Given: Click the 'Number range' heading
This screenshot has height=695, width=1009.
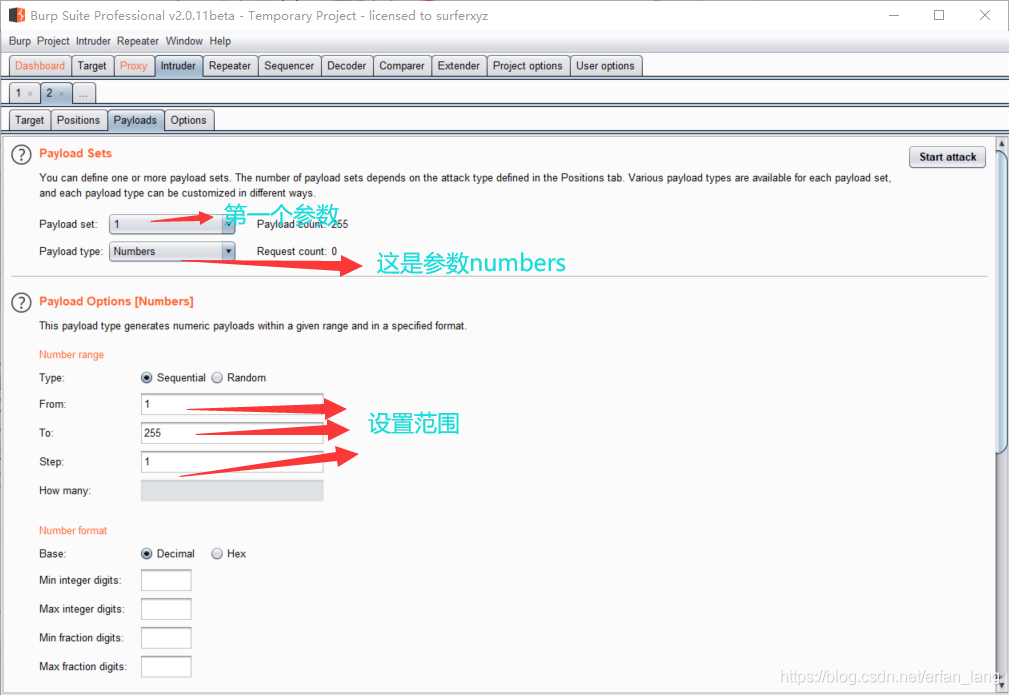Looking at the screenshot, I should (x=71, y=355).
